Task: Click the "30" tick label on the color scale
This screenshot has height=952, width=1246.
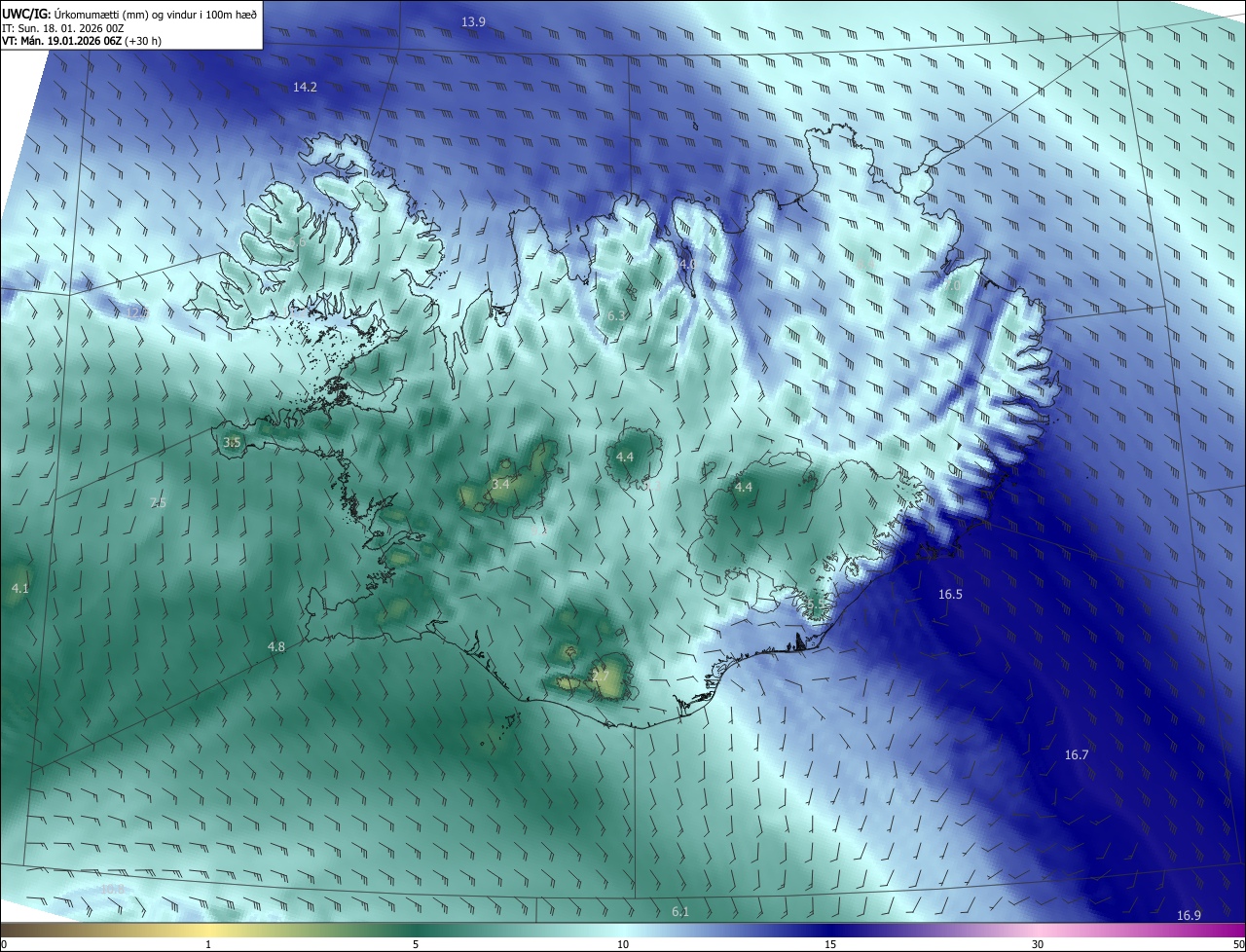Action: [x=1038, y=944]
